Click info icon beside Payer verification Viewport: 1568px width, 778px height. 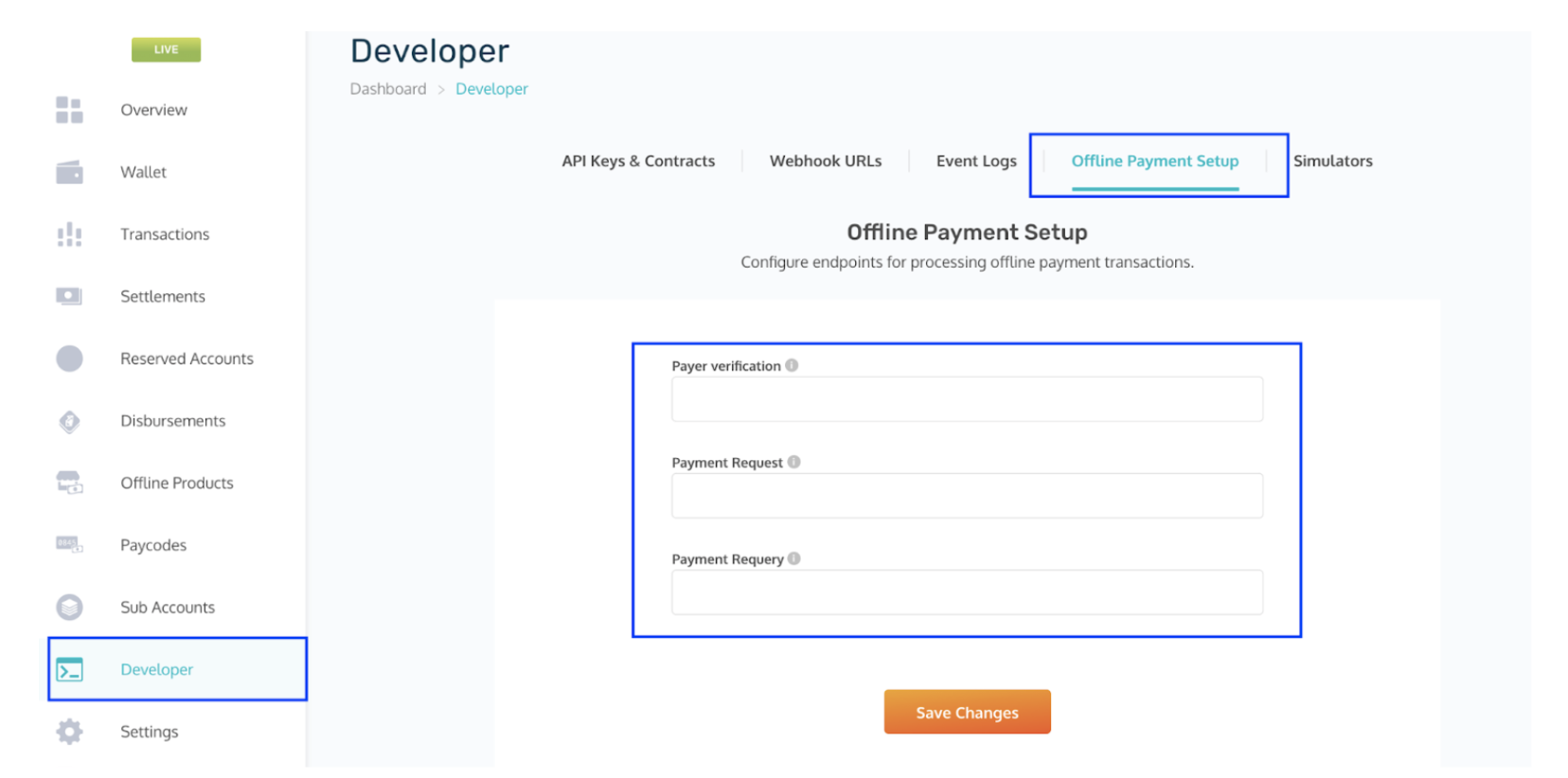coord(792,365)
